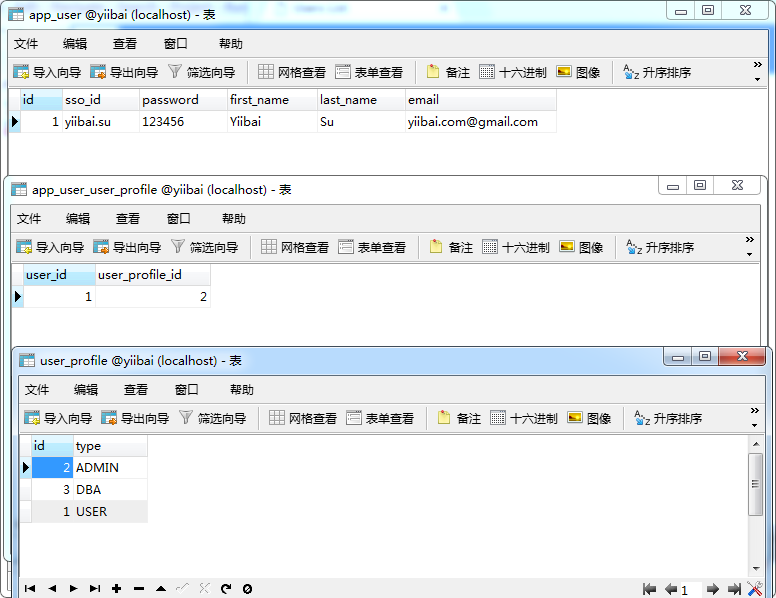Open 导入向导 in the app_user window
The height and width of the screenshot is (598, 776).
point(47,72)
